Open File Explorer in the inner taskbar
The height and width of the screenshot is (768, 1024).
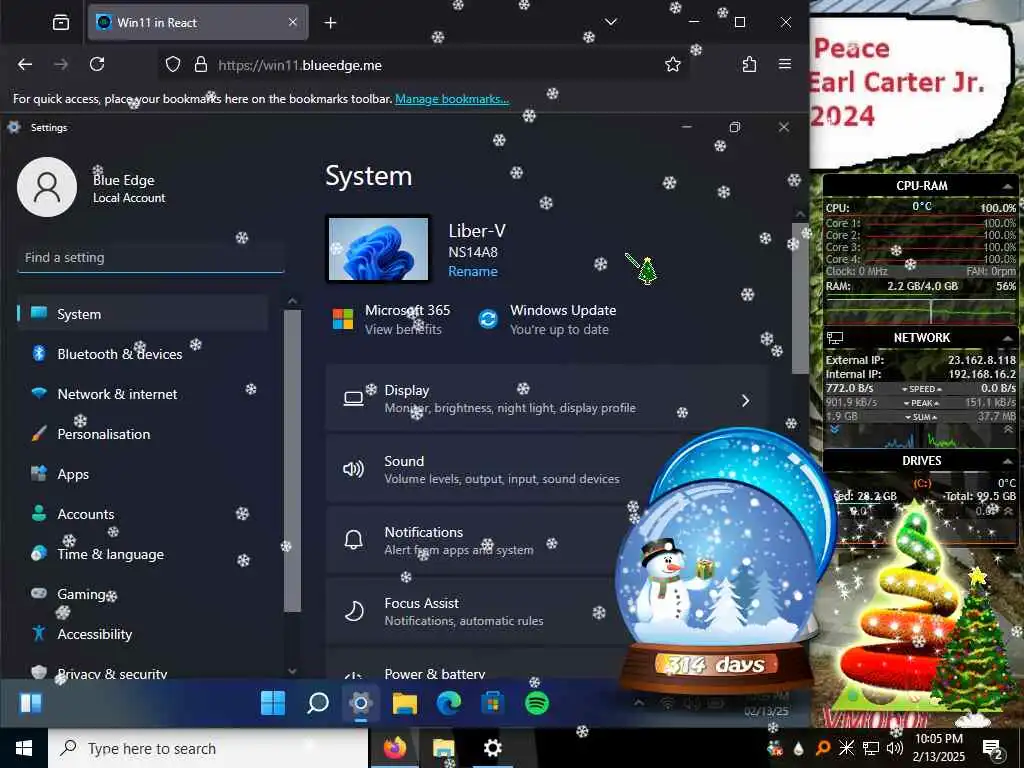(x=404, y=703)
